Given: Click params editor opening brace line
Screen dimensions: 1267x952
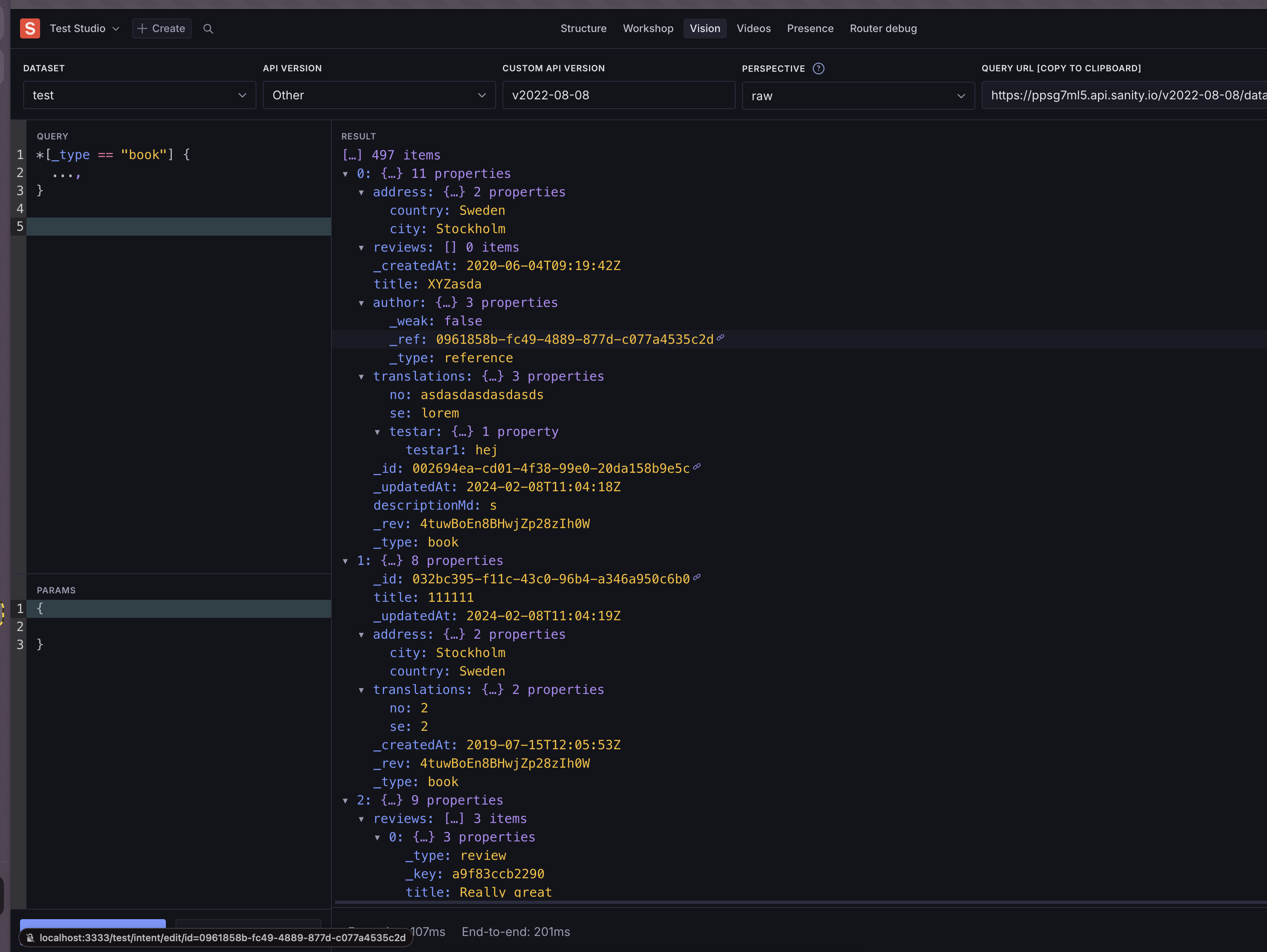Looking at the screenshot, I should click(179, 608).
